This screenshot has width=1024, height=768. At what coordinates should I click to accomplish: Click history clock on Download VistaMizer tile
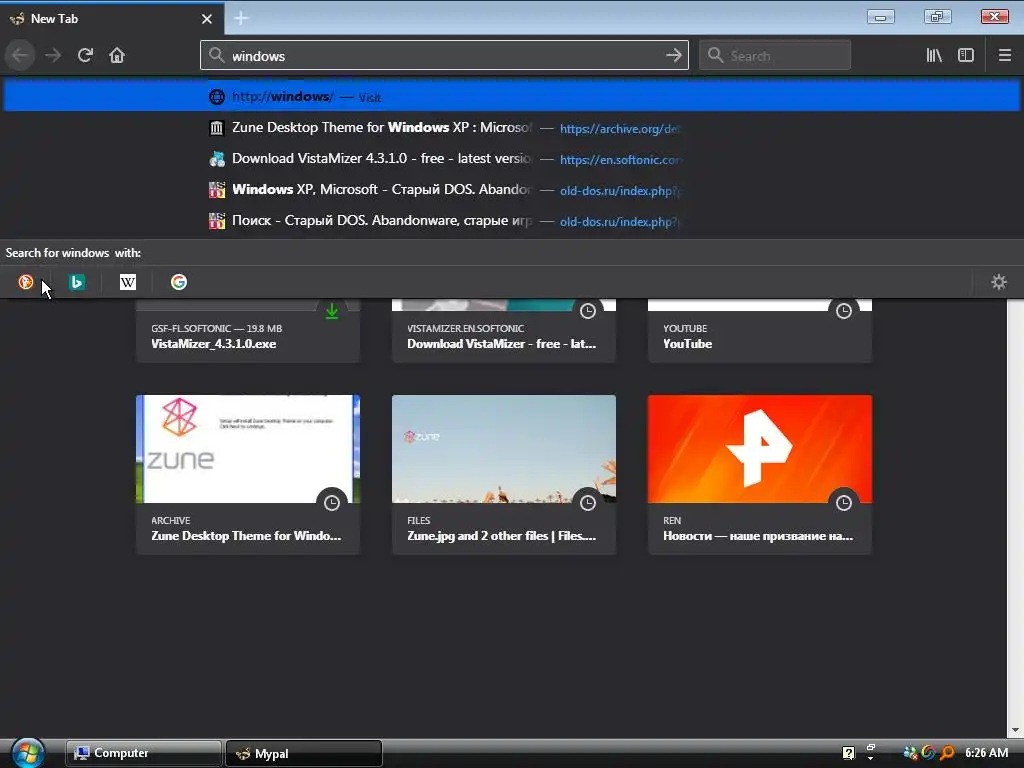[588, 311]
